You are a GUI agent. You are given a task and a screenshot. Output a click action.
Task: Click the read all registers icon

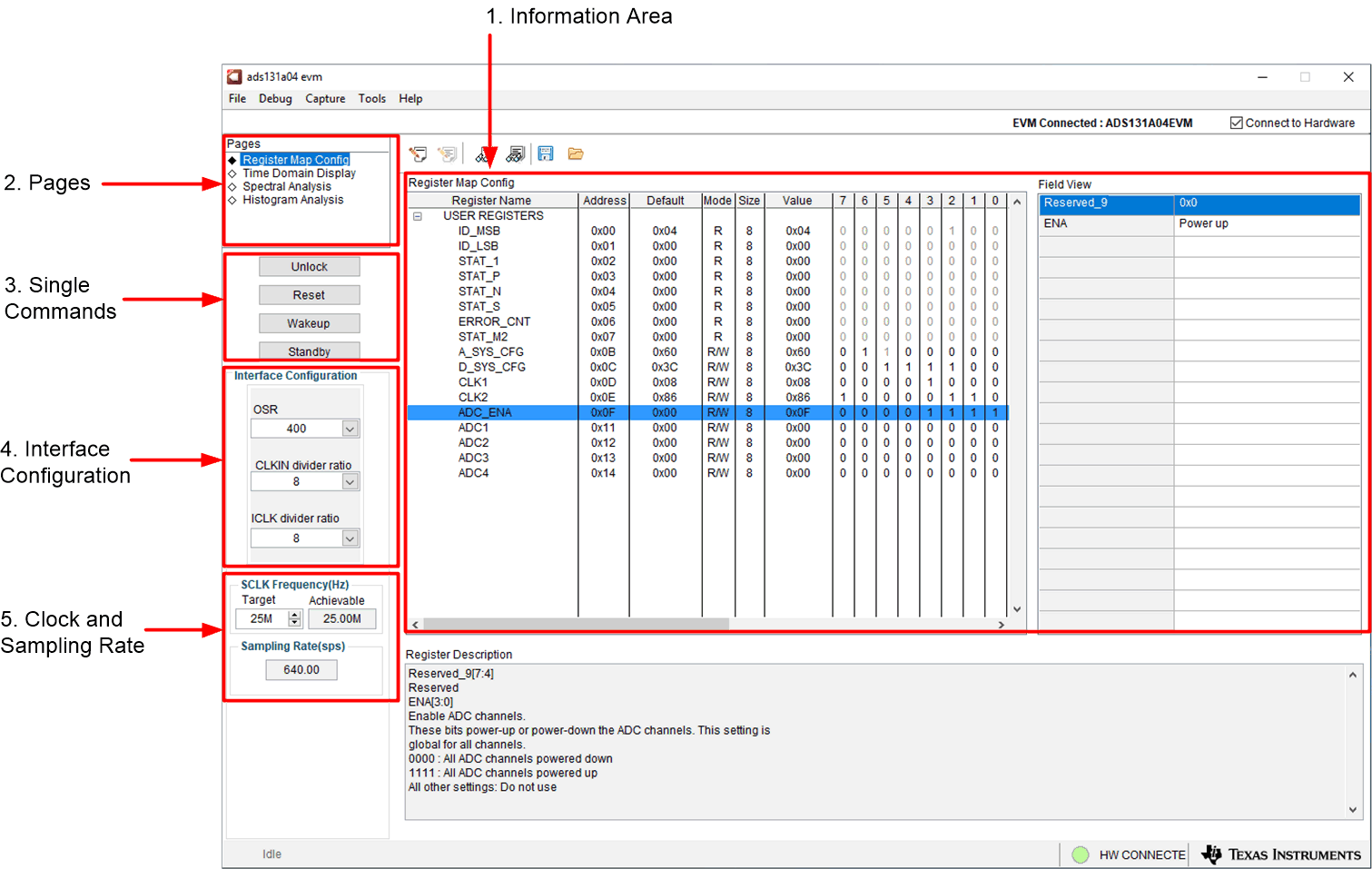pyautogui.click(x=515, y=154)
